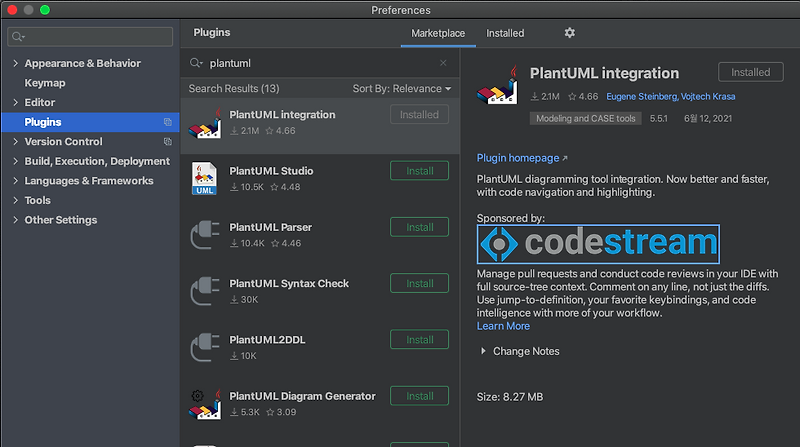
Task: Open the Sort By Relevance dropdown
Action: 402,89
